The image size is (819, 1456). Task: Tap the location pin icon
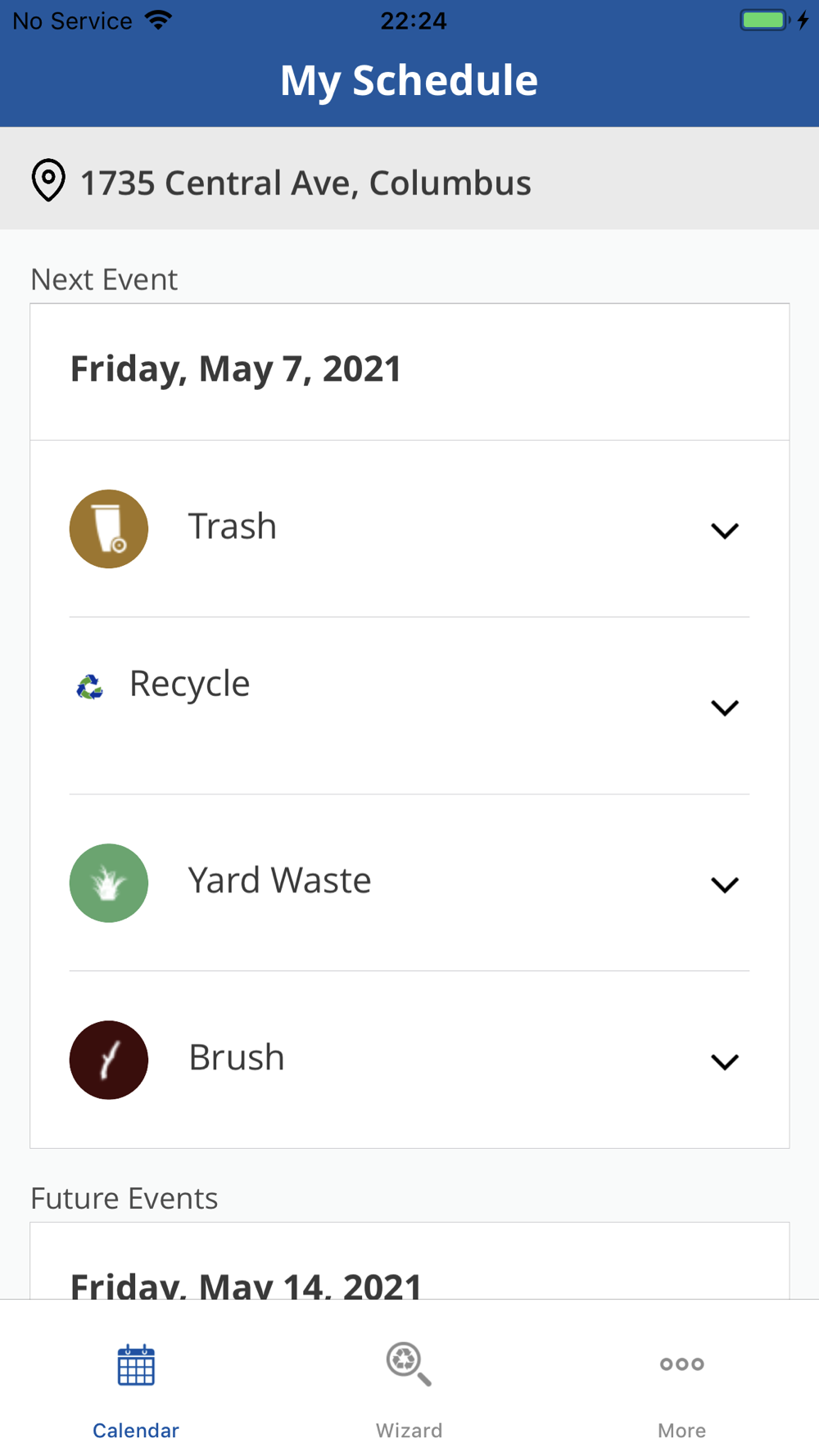[48, 180]
